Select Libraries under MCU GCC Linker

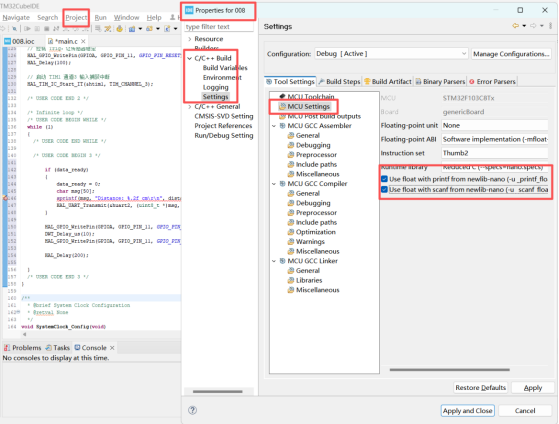coord(305,280)
